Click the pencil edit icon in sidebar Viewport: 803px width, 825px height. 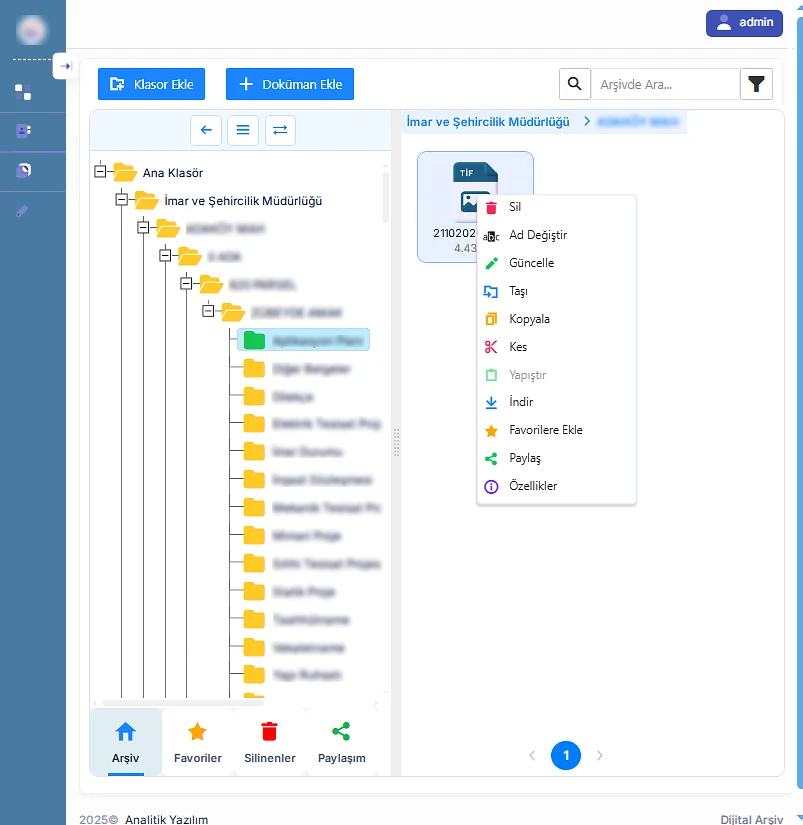pos(22,211)
